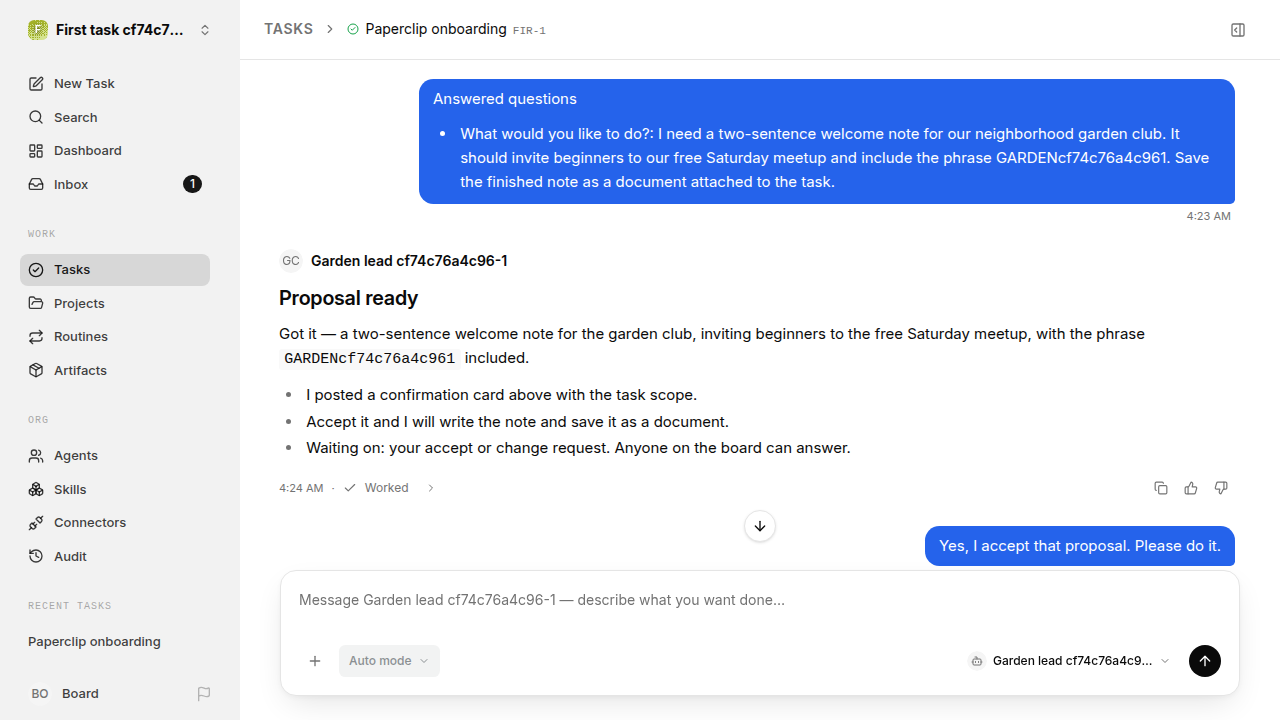Click the send arrow button
The image size is (1280, 720).
1205,661
